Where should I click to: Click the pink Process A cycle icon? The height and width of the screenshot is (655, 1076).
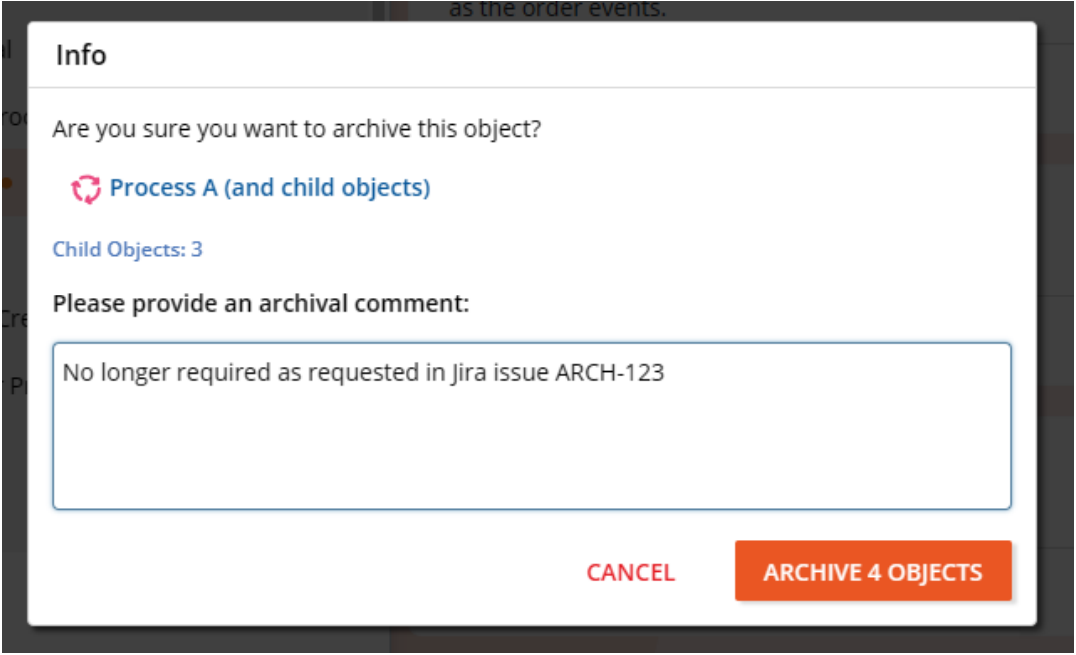[x=87, y=188]
